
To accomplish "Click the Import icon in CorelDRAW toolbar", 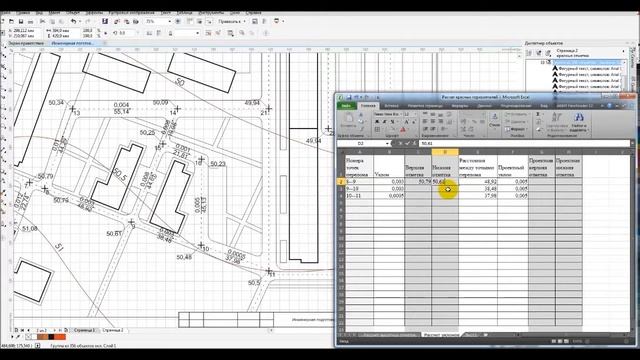I will pos(117,22).
